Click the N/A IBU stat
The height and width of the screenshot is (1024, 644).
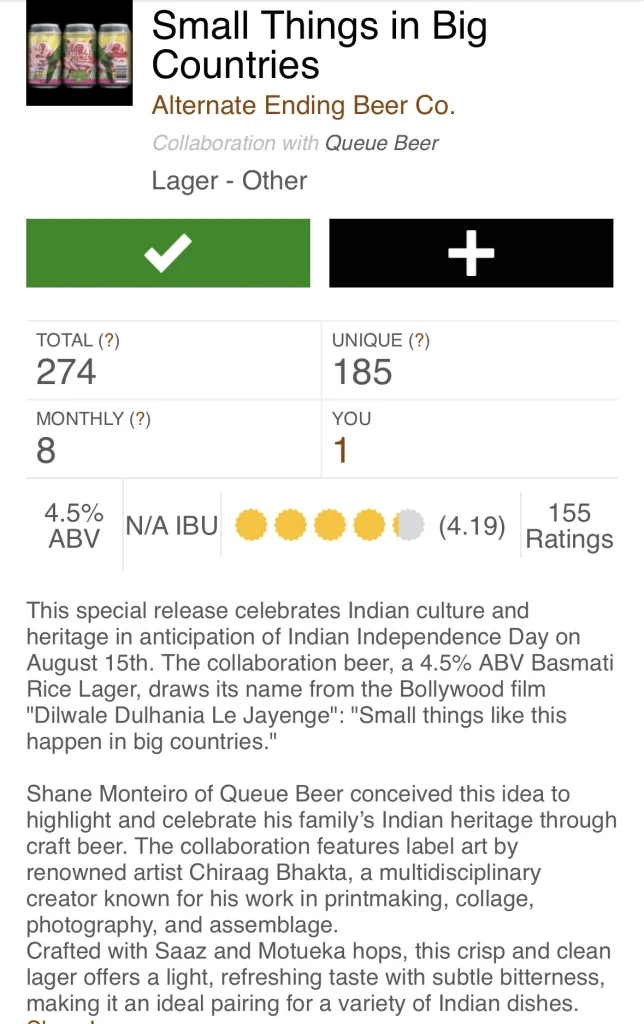(x=171, y=526)
